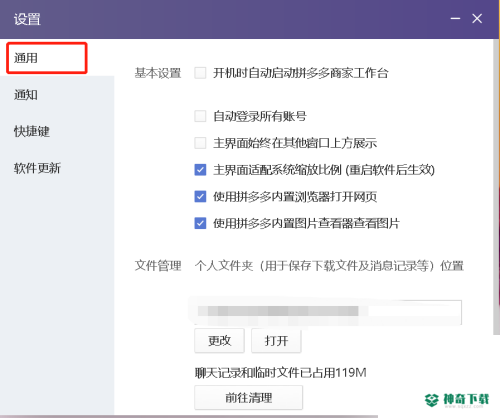The width and height of the screenshot is (500, 418).
Task: Click the 文件管理 section label
Action: click(158, 266)
